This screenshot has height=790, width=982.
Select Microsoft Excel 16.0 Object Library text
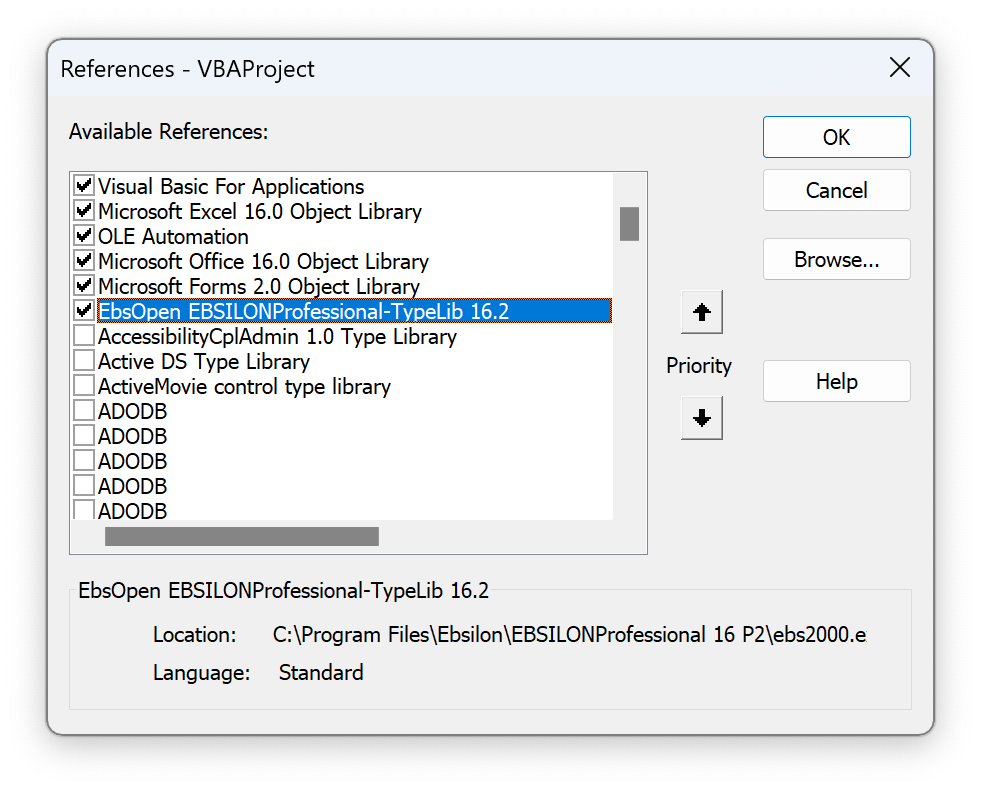260,212
